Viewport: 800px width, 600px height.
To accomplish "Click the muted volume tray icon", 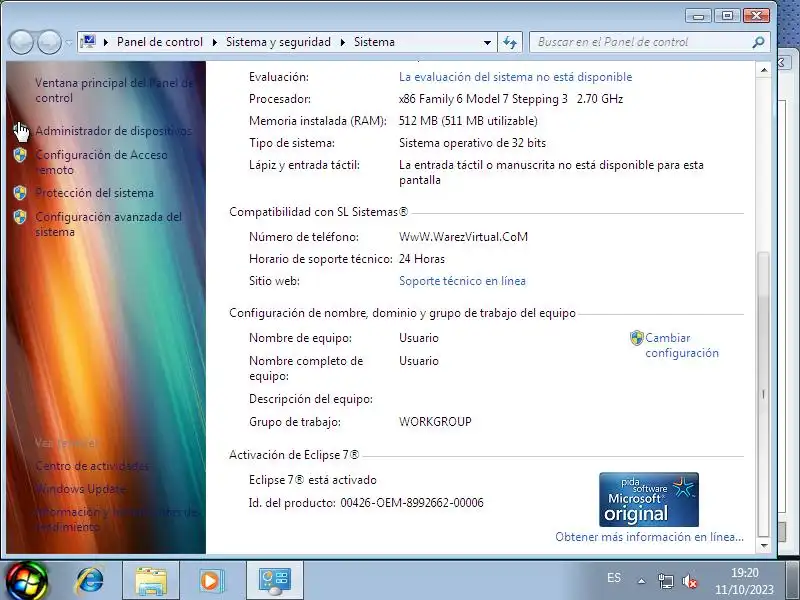I will tap(690, 581).
